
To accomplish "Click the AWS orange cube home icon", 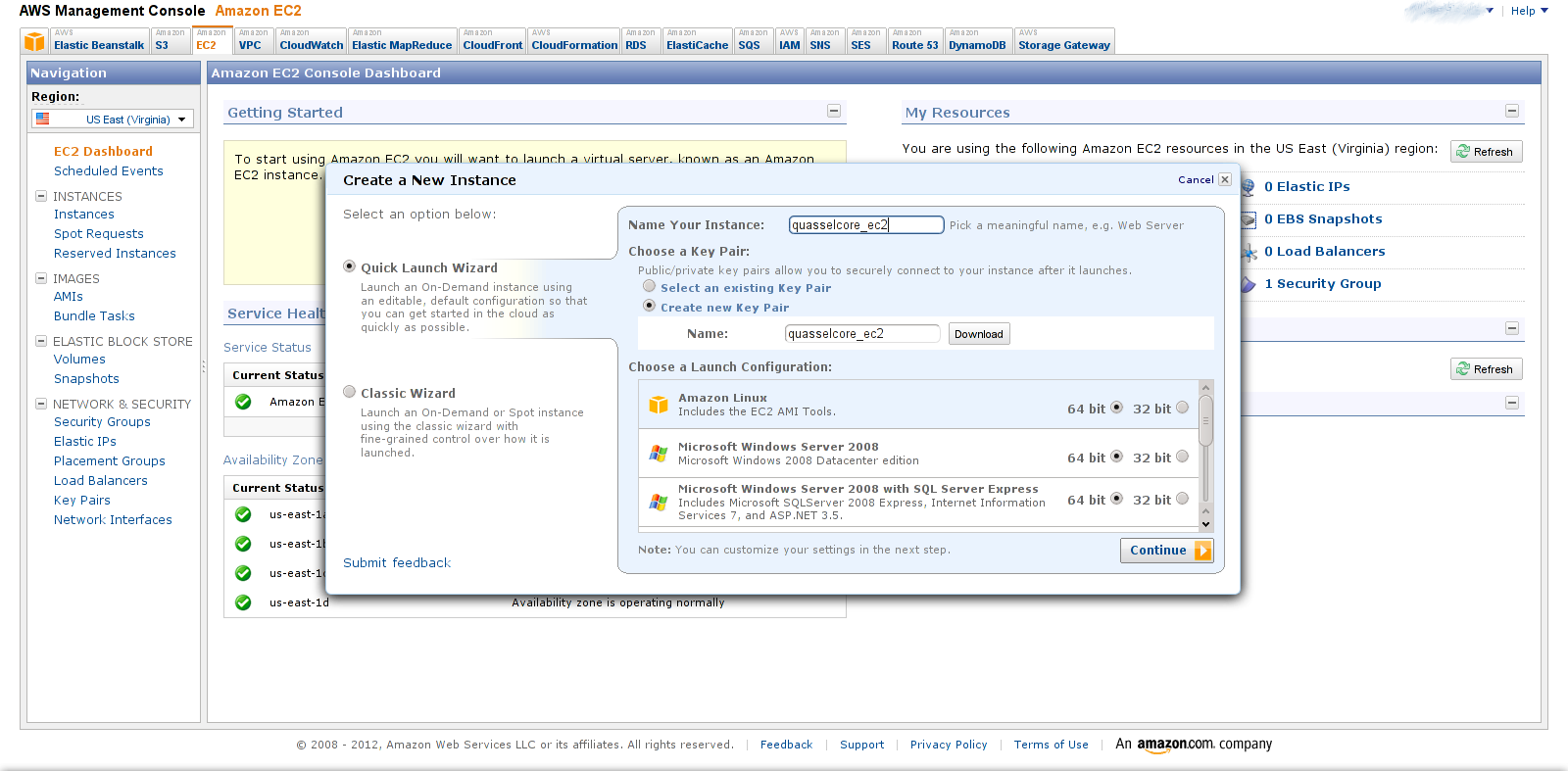I will click(x=34, y=41).
